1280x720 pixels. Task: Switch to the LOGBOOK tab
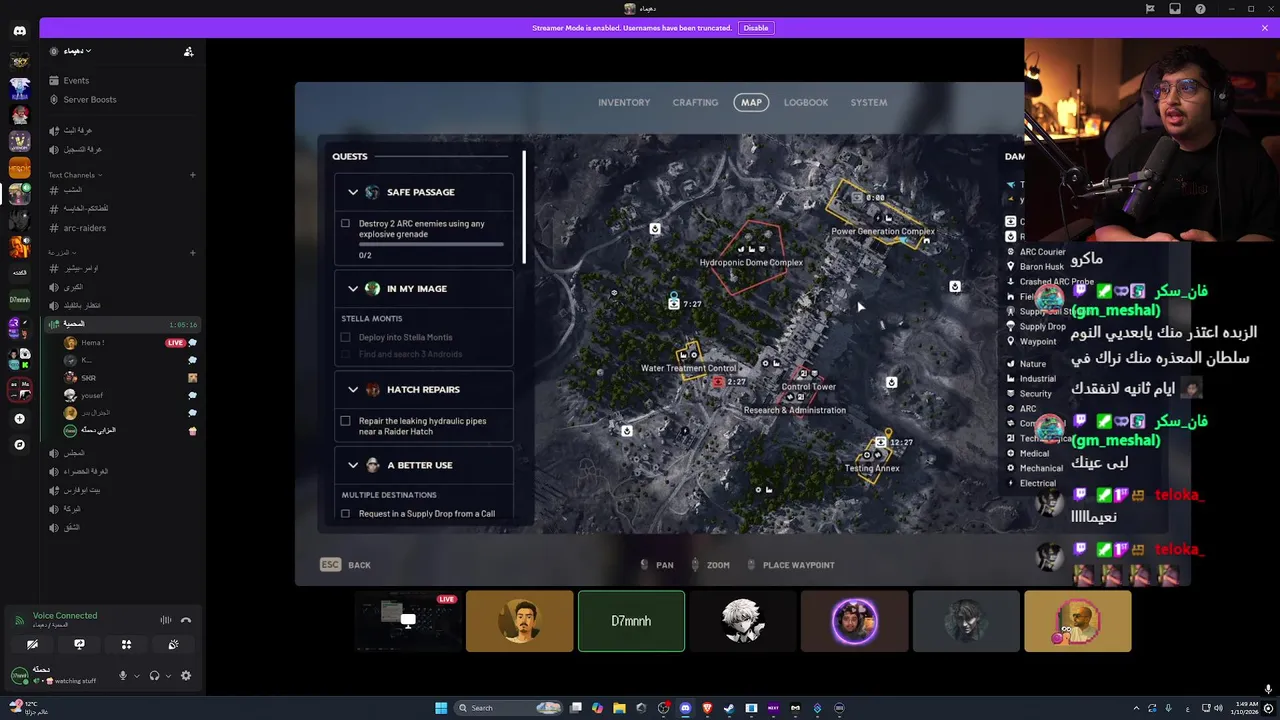click(x=806, y=102)
